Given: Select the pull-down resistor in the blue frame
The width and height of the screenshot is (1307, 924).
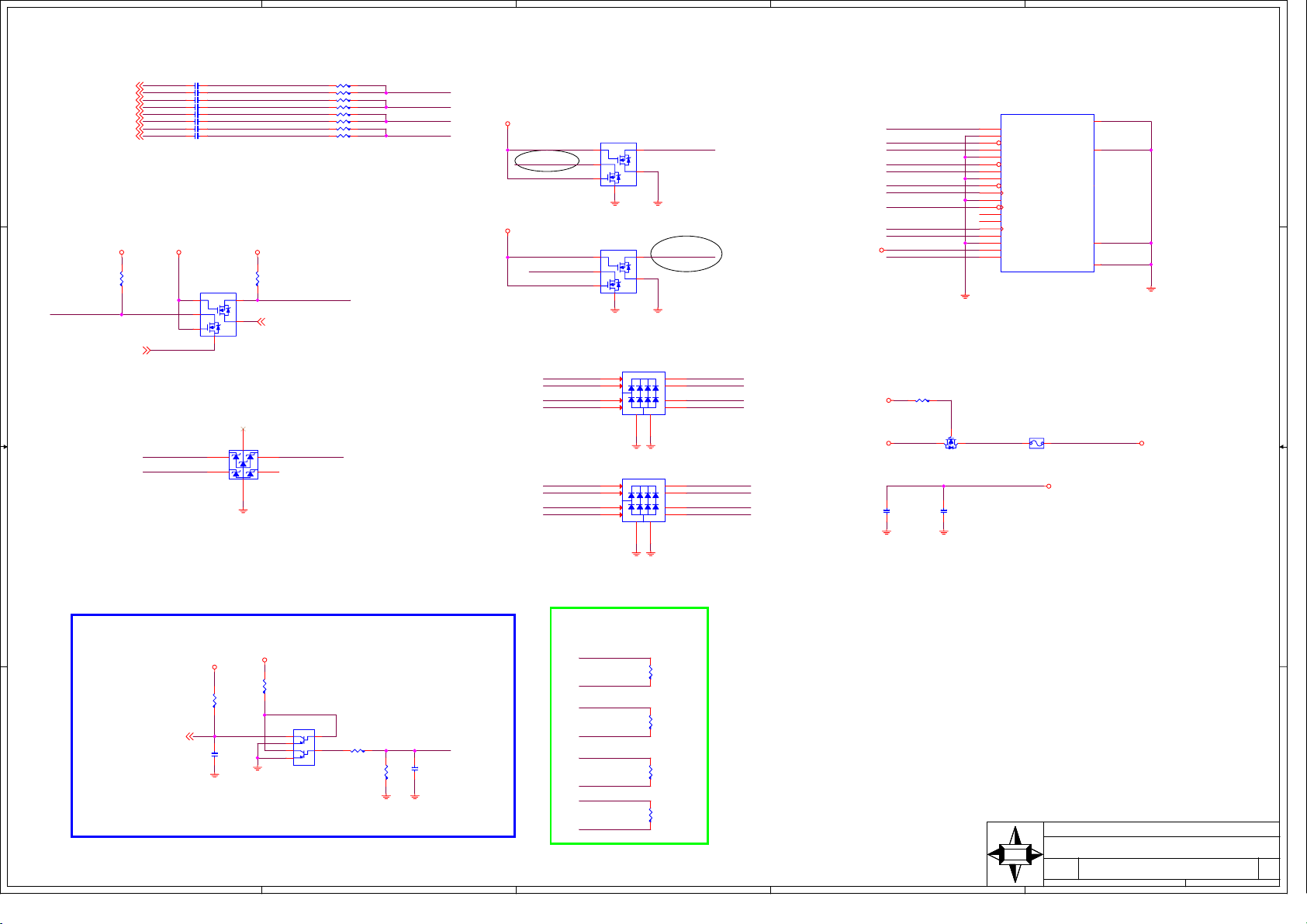Looking at the screenshot, I should tap(386, 773).
